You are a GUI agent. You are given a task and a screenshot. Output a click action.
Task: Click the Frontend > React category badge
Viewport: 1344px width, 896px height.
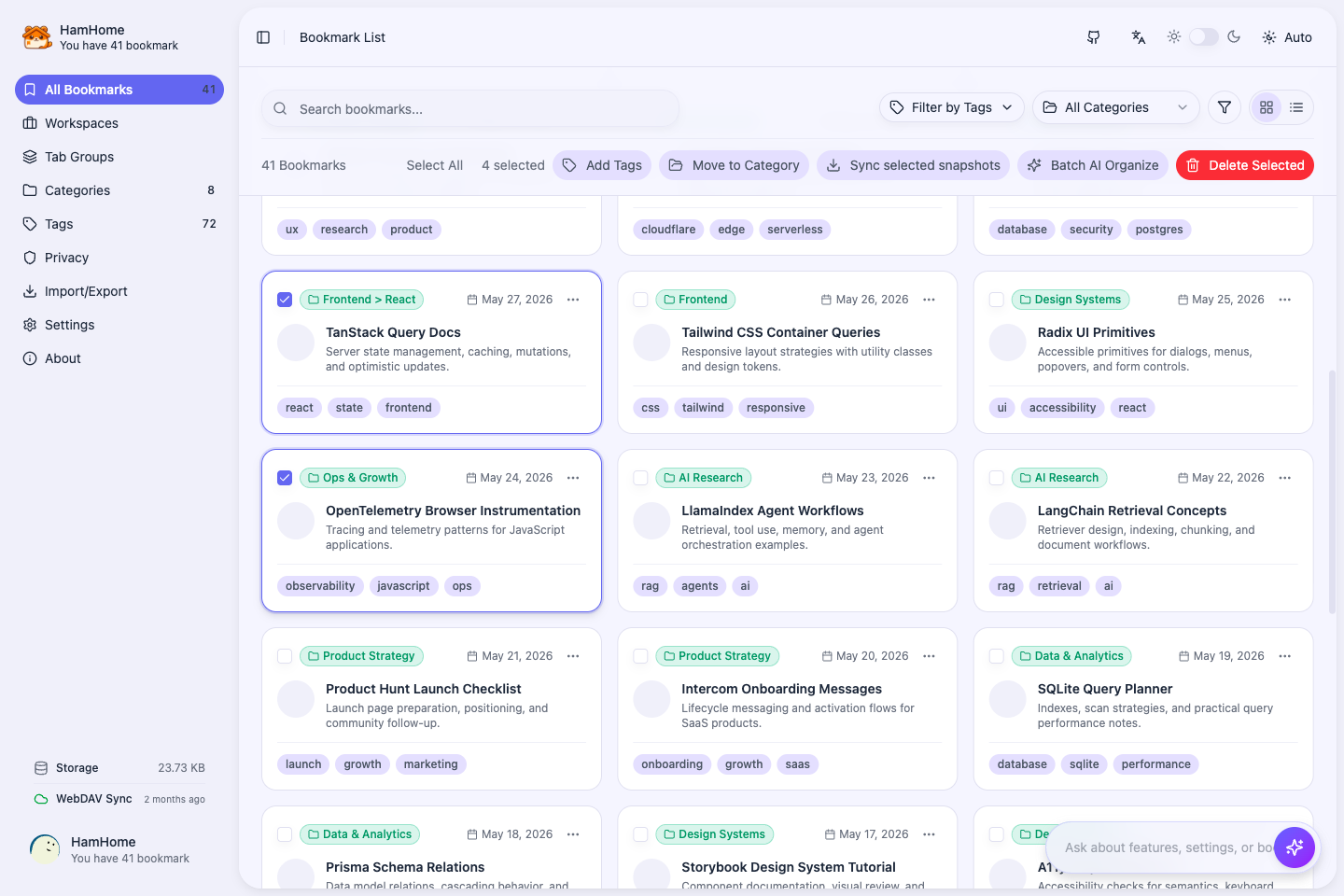coord(361,300)
